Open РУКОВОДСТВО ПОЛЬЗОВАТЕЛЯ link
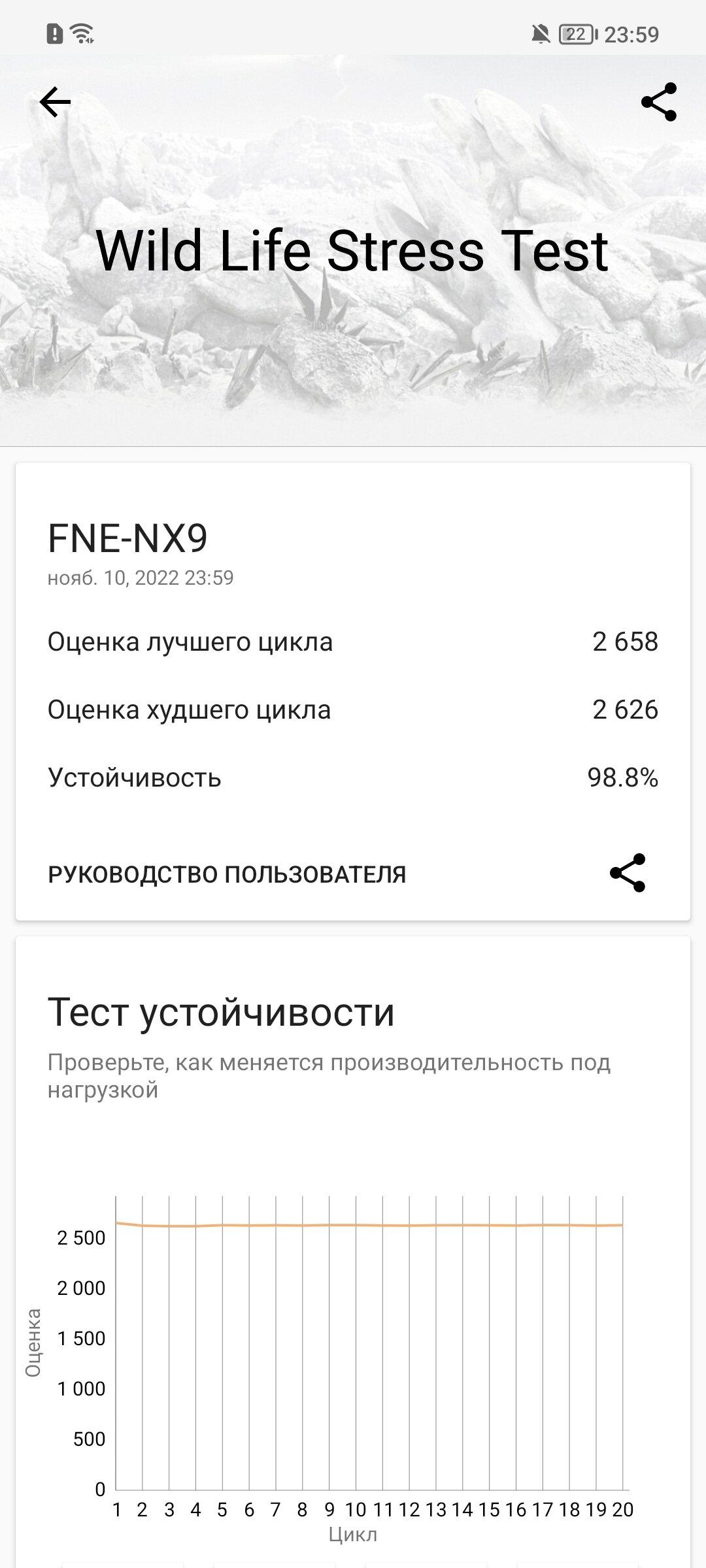The width and height of the screenshot is (706, 1568). point(227,874)
